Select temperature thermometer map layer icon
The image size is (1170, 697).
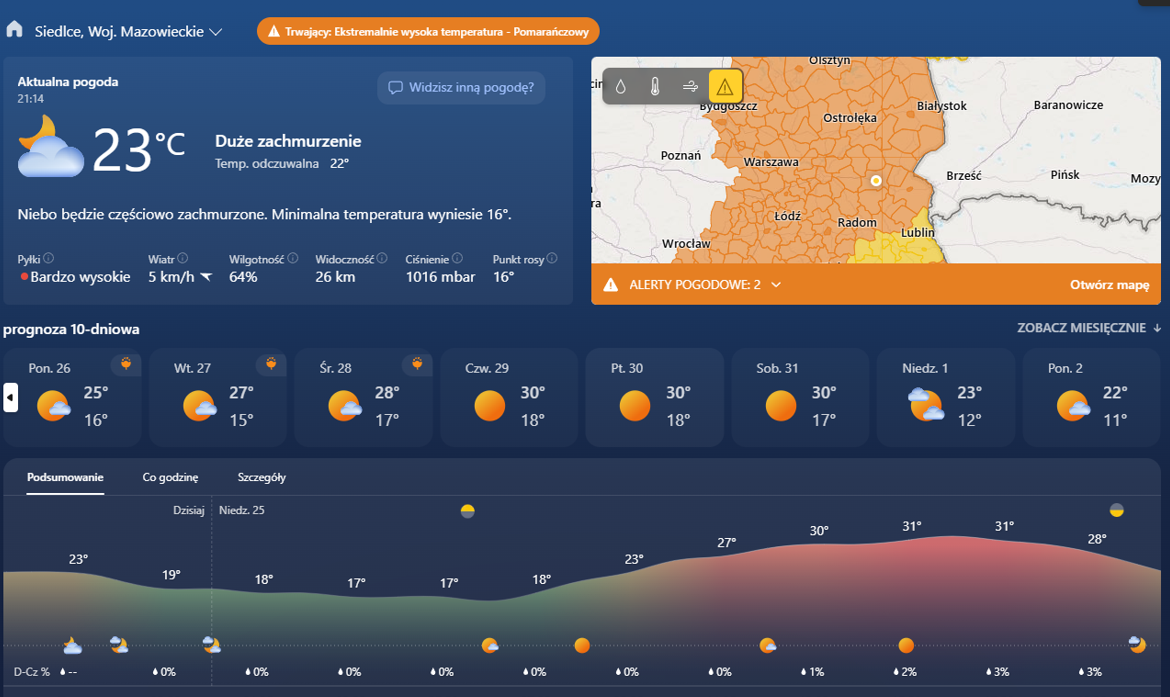point(655,87)
